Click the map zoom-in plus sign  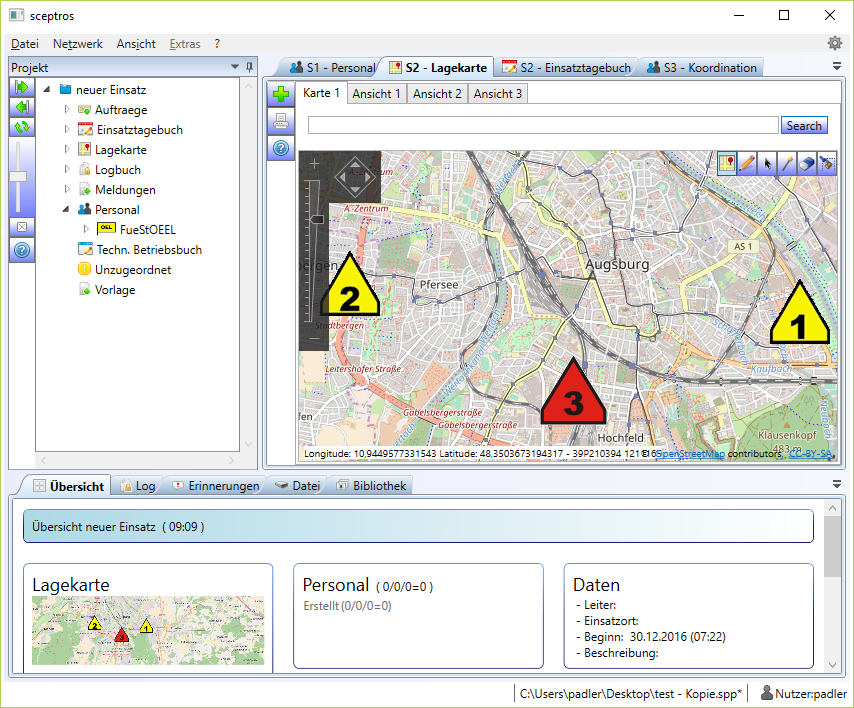coord(314,163)
